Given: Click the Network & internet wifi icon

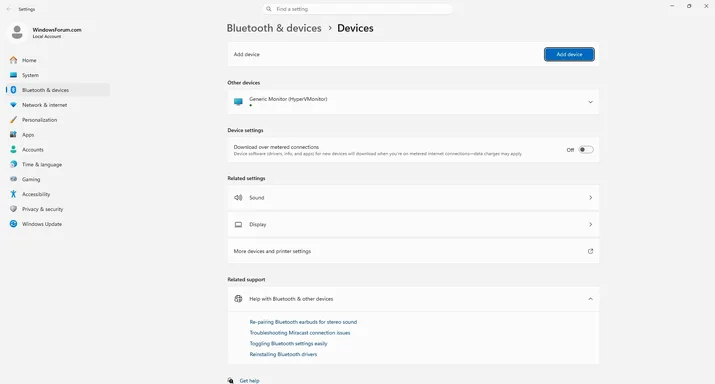Looking at the screenshot, I should (x=13, y=105).
